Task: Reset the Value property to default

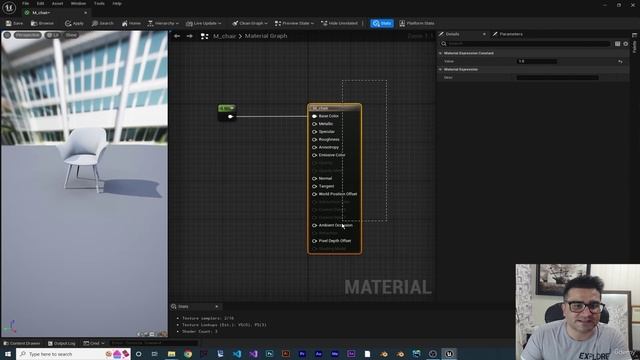Action: pos(620,62)
